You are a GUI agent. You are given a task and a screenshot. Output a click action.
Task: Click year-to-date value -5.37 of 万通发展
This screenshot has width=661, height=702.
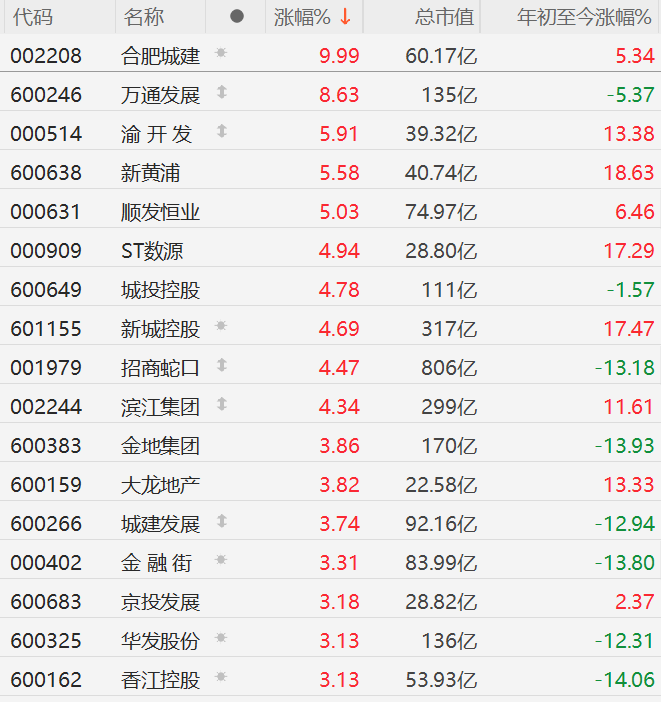[631, 95]
